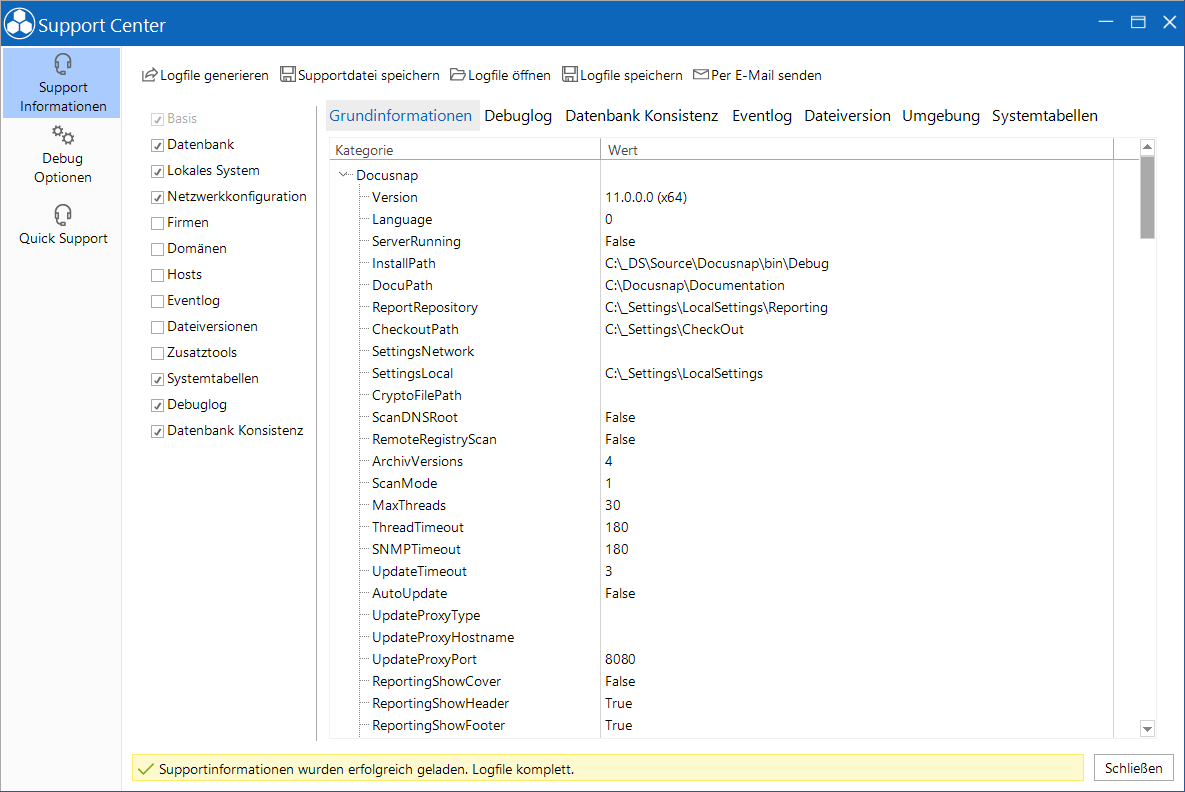Viewport: 1185px width, 792px height.
Task: Uncheck the Debuglog checkbox in the left list
Action: coord(157,405)
